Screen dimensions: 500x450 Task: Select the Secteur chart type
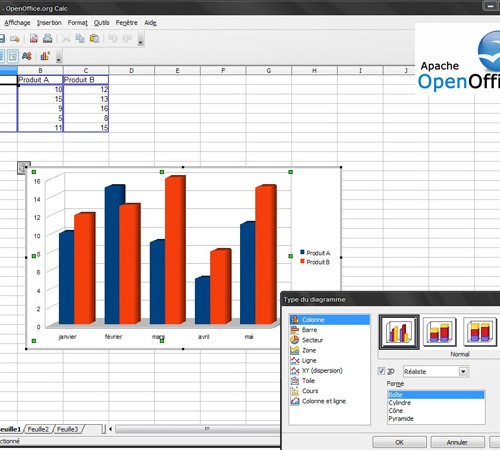coord(330,340)
